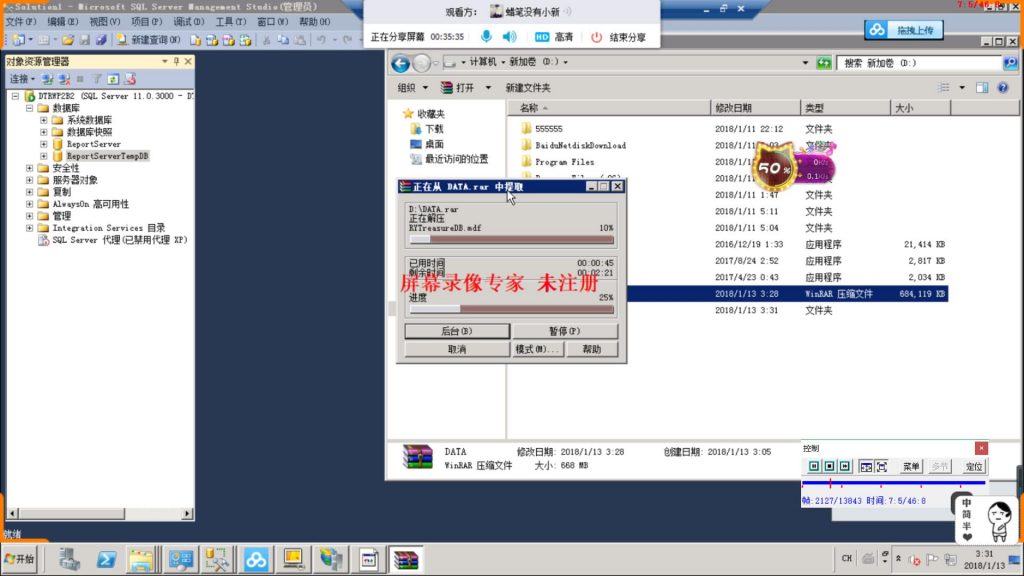1024x576 pixels.
Task: Open the 组织 dropdown in Explorer toolbar
Action: pyautogui.click(x=413, y=88)
